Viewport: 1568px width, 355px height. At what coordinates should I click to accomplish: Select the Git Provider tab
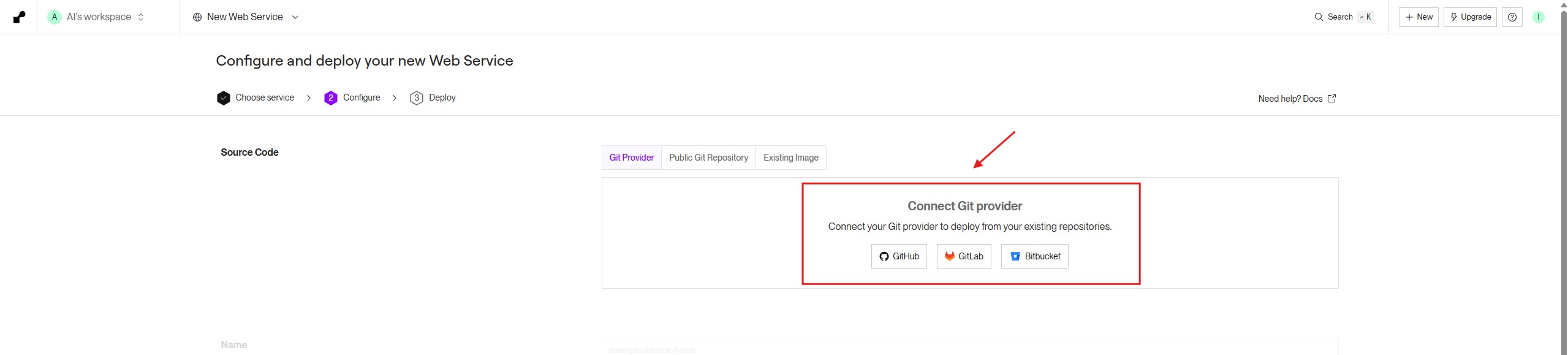[x=631, y=158]
